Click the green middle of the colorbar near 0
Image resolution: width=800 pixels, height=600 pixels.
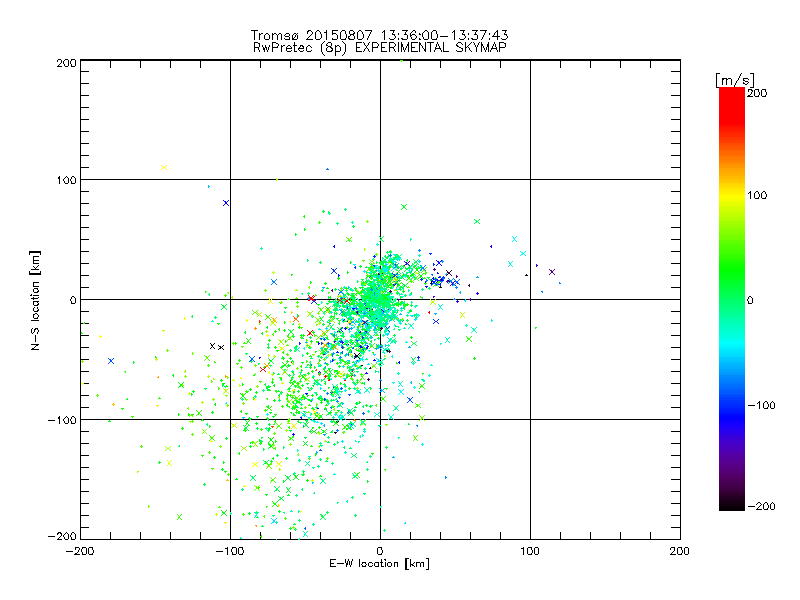(732, 299)
